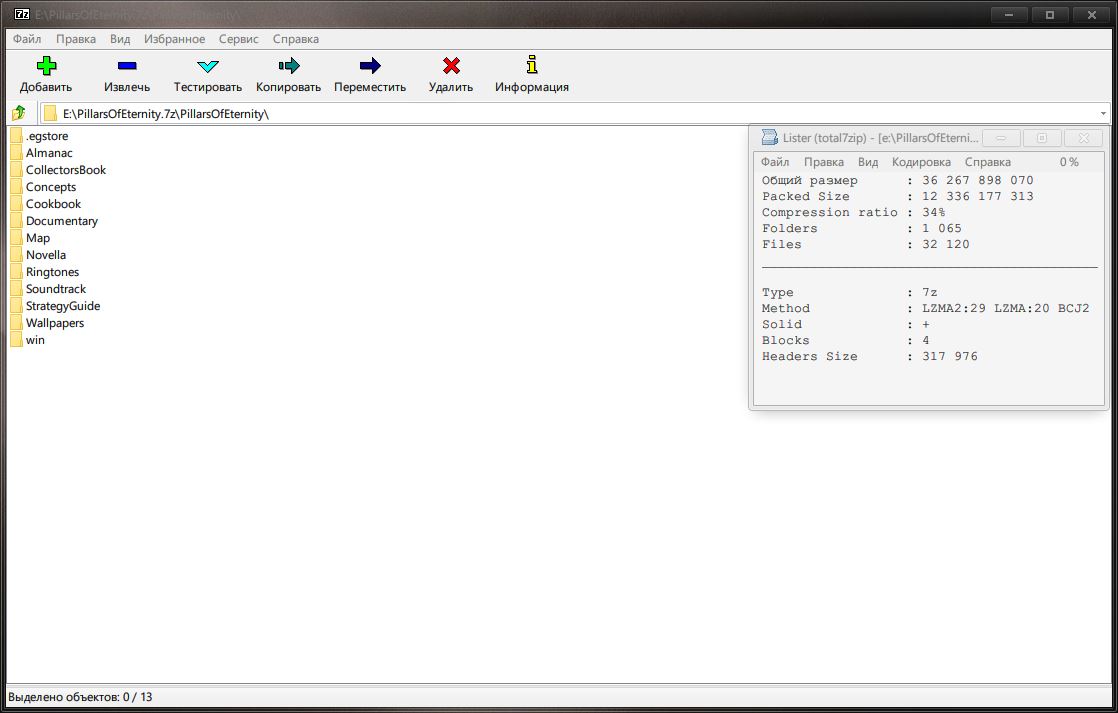Click the Method LZMA2:29 LZMA:20 BCJ2 text

click(x=1005, y=308)
